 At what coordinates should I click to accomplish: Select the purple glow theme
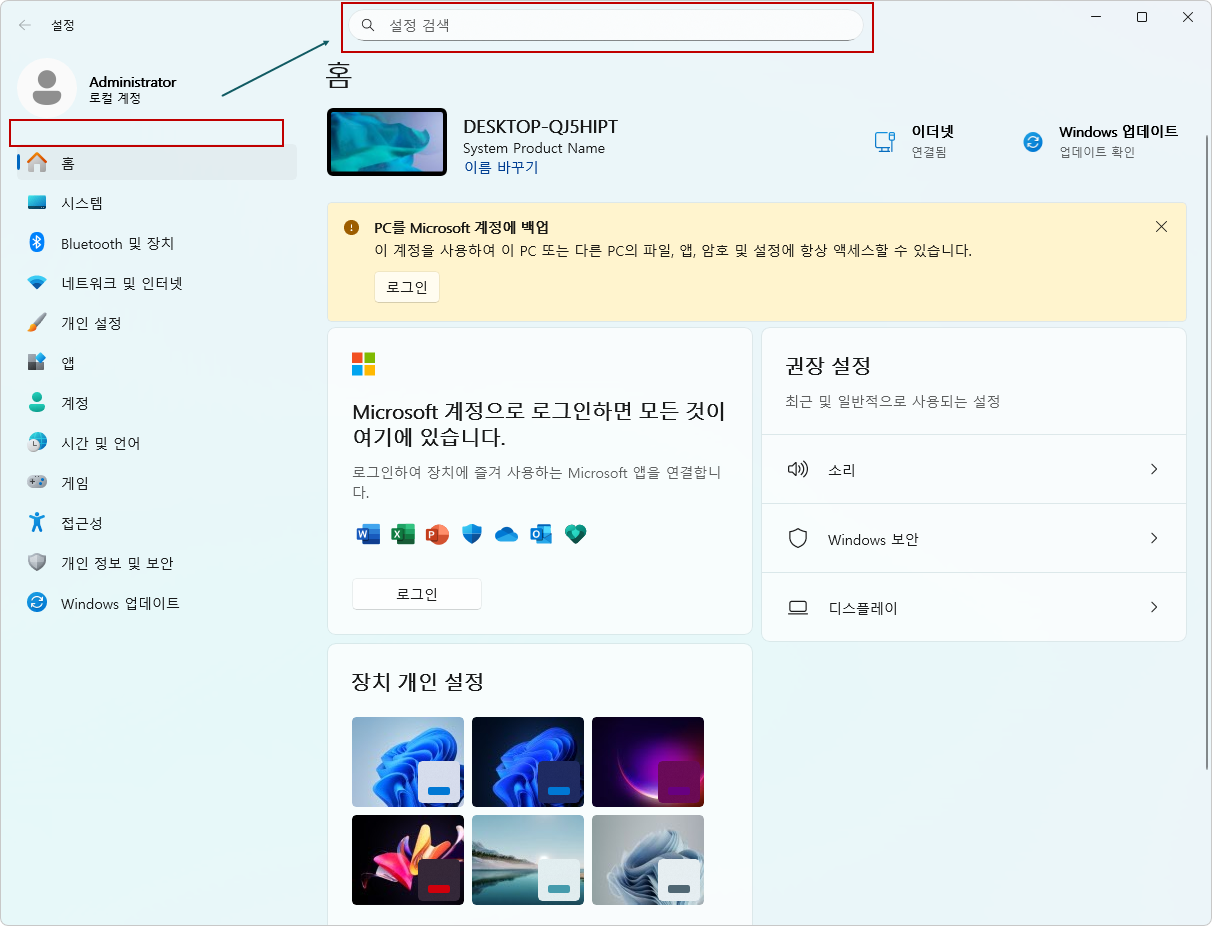point(648,762)
